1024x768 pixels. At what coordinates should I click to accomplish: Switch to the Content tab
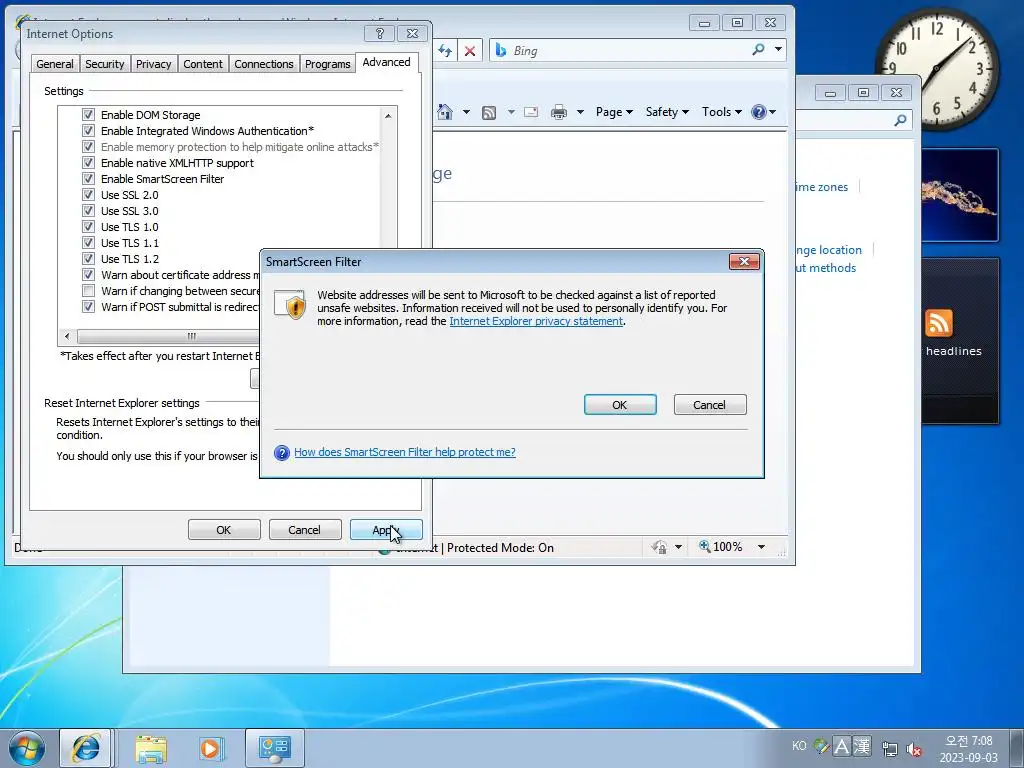(x=203, y=64)
